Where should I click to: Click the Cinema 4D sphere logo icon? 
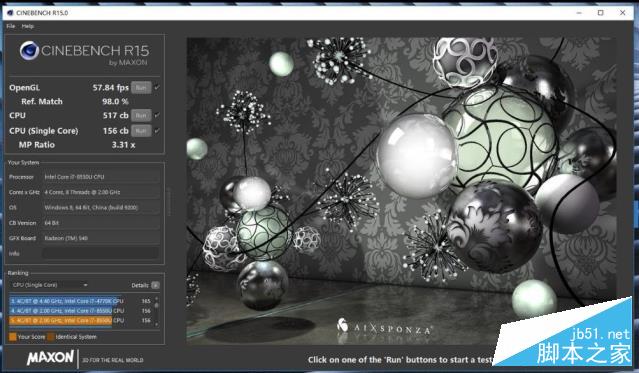point(29,51)
